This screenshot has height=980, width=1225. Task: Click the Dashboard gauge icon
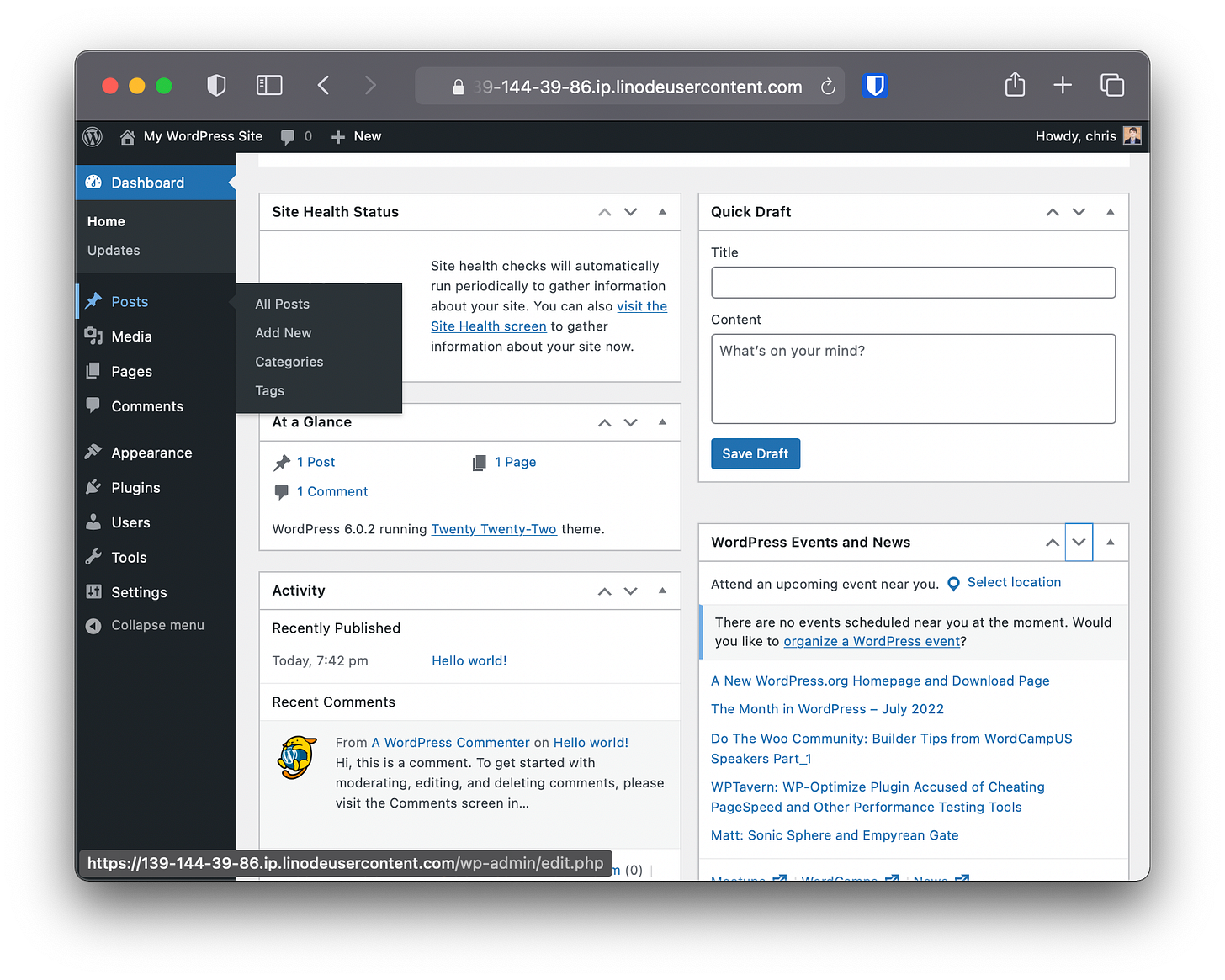94,183
